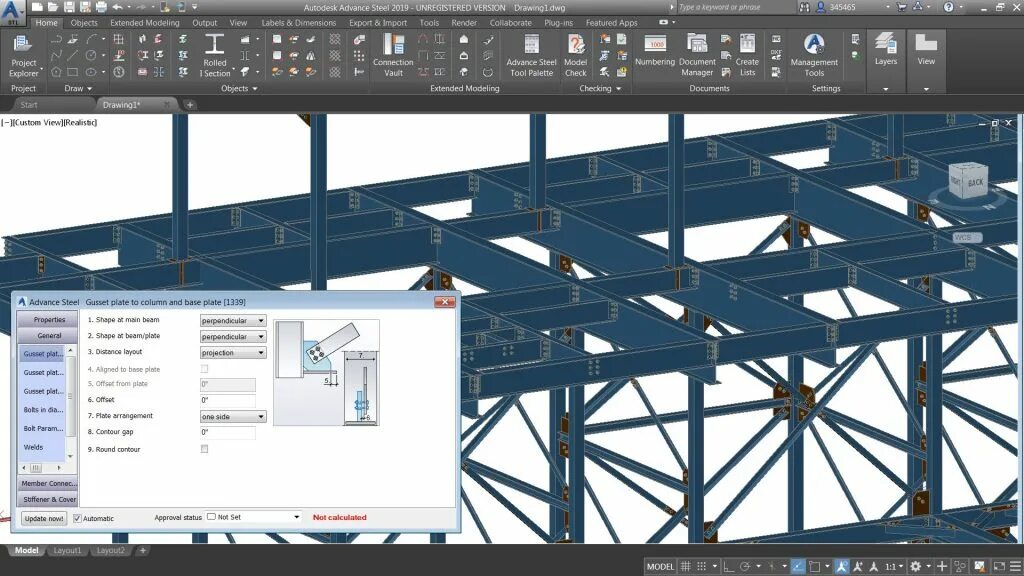The height and width of the screenshot is (576, 1024).
Task: Toggle ortho mode in status bar
Action: pos(729,566)
